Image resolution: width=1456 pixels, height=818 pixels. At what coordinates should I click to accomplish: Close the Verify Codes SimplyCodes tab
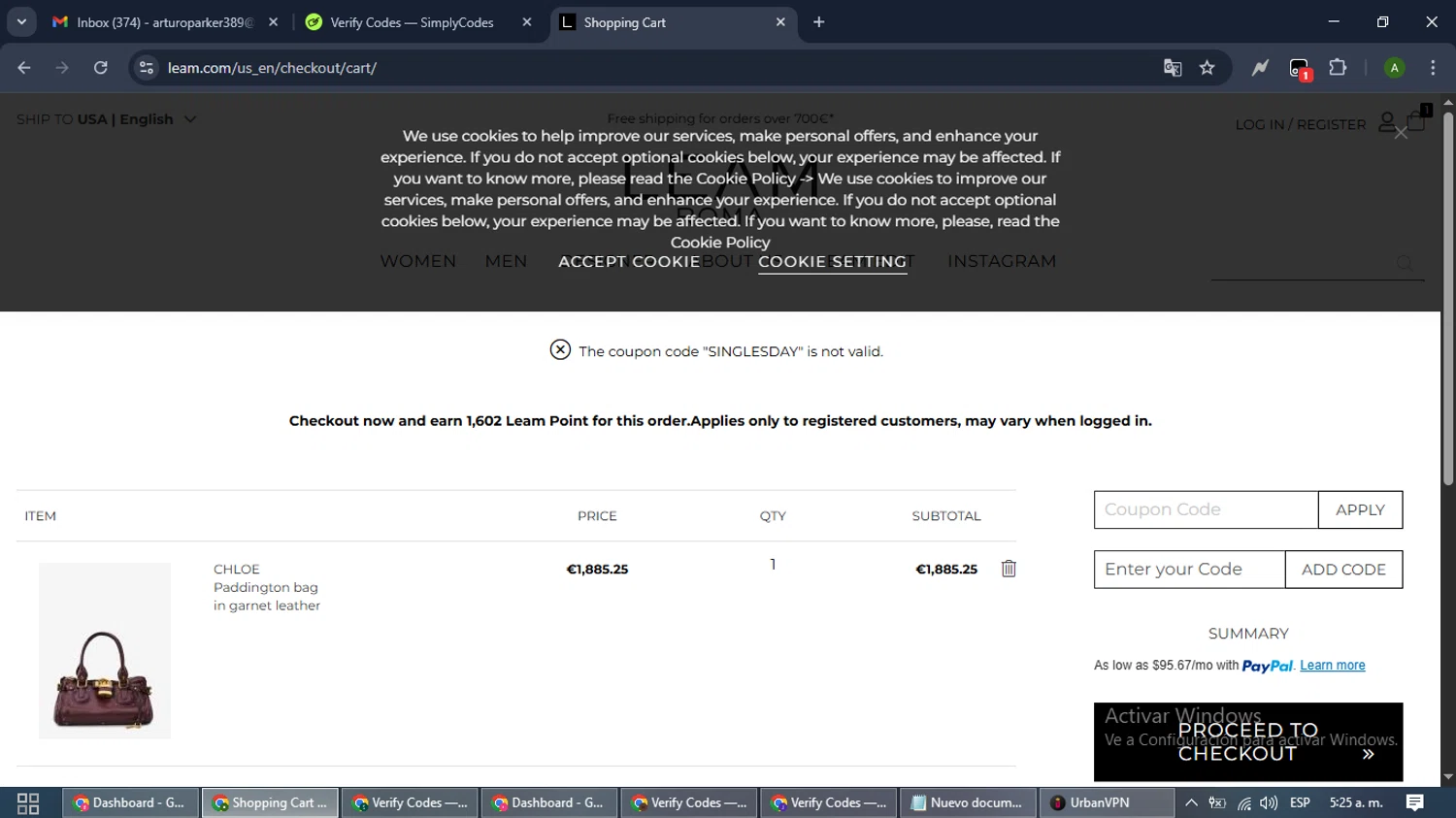(527, 22)
